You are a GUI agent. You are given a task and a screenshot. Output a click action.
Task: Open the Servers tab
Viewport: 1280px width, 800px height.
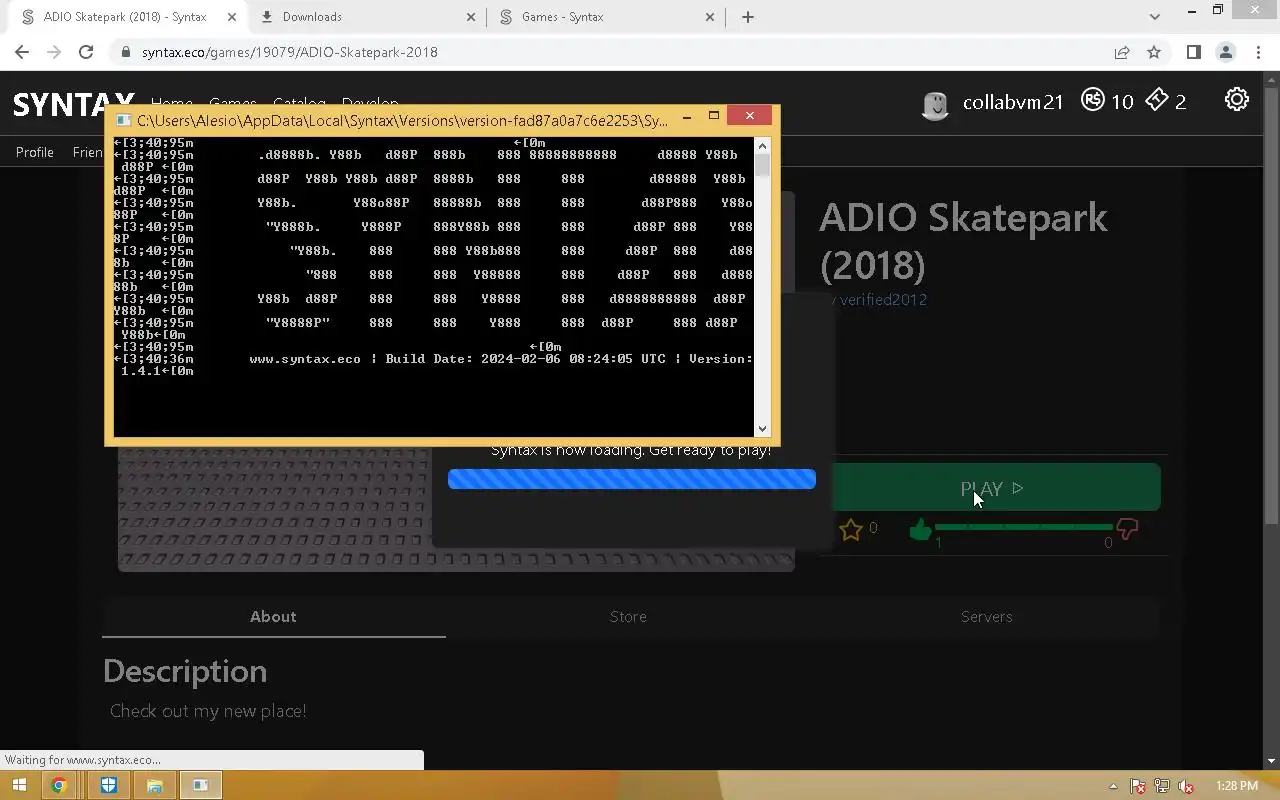[x=987, y=617]
